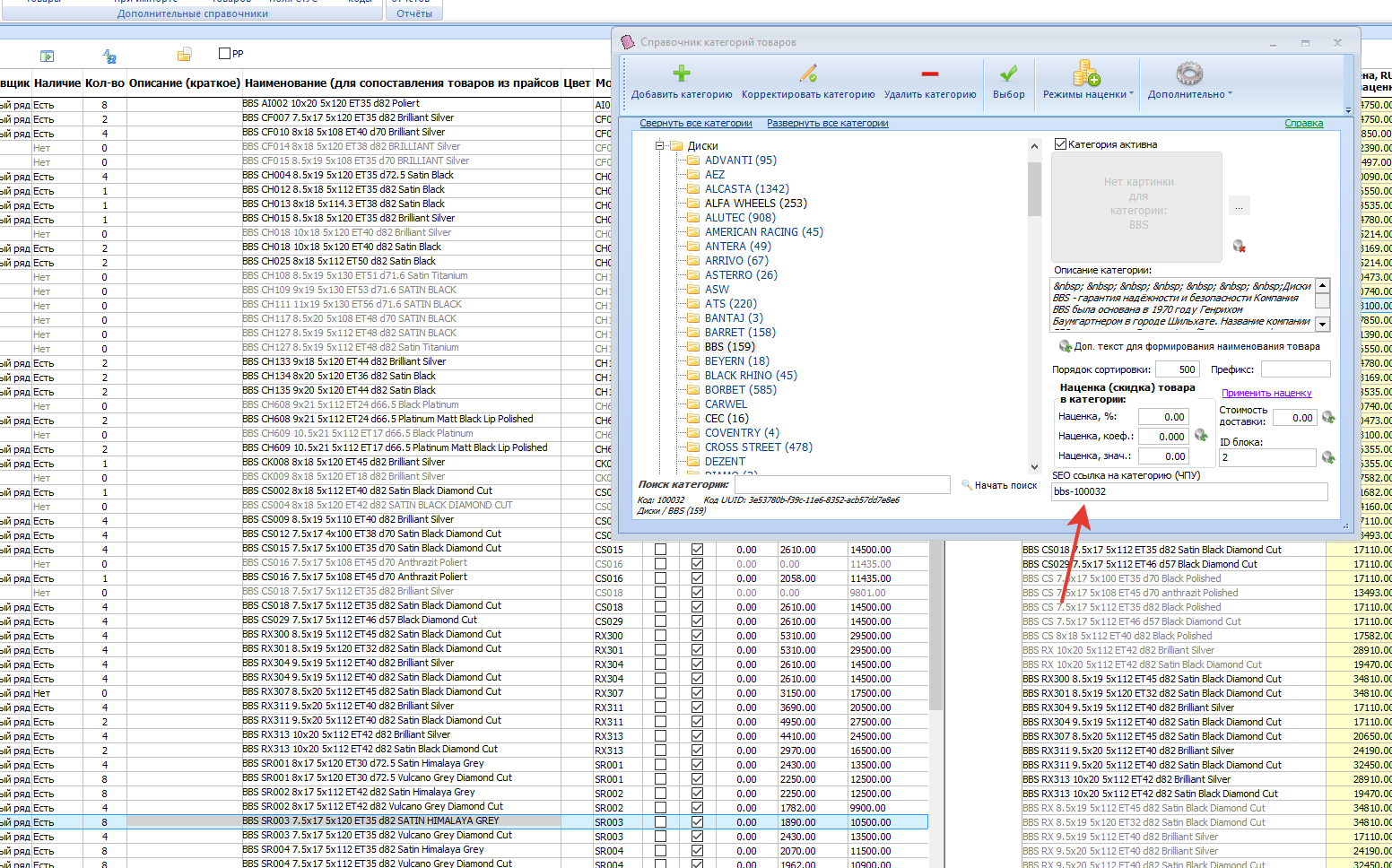Click the Поиск категории search field

[x=842, y=485]
